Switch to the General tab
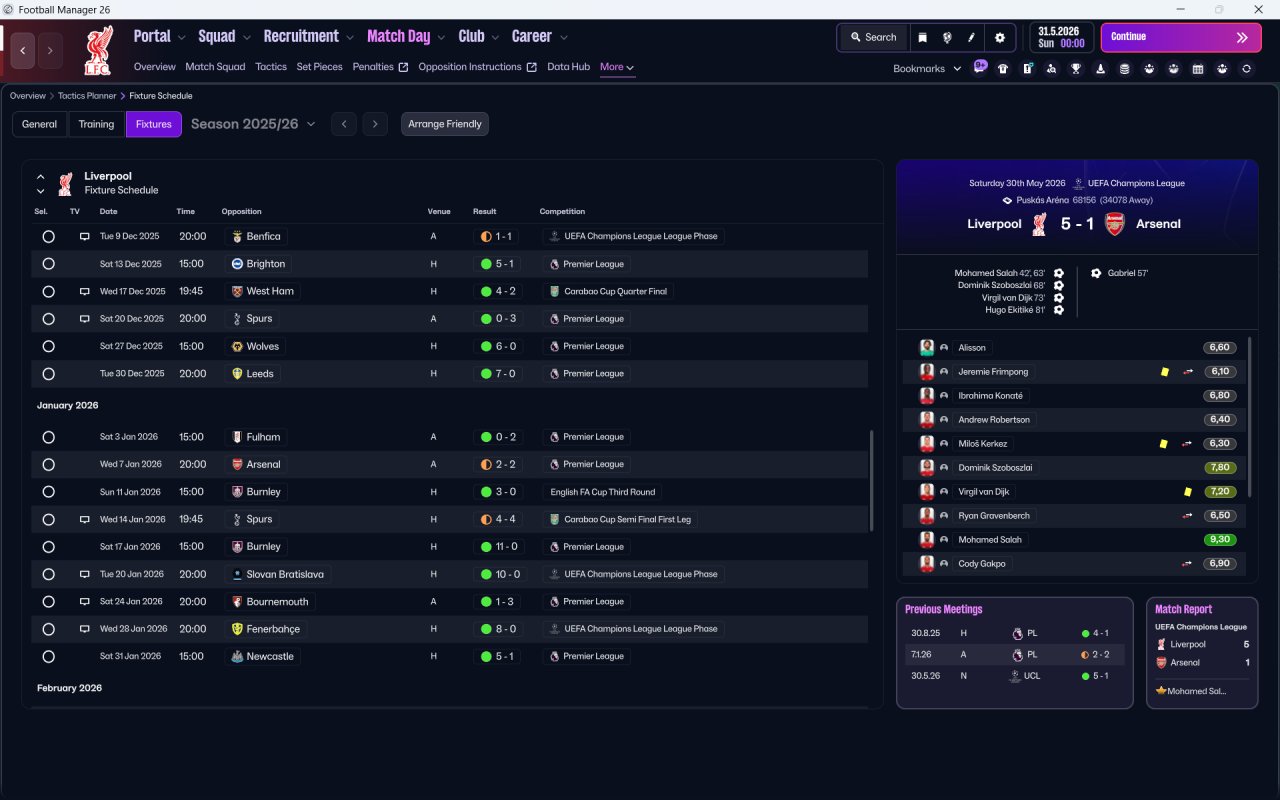This screenshot has height=800, width=1280. coord(40,124)
